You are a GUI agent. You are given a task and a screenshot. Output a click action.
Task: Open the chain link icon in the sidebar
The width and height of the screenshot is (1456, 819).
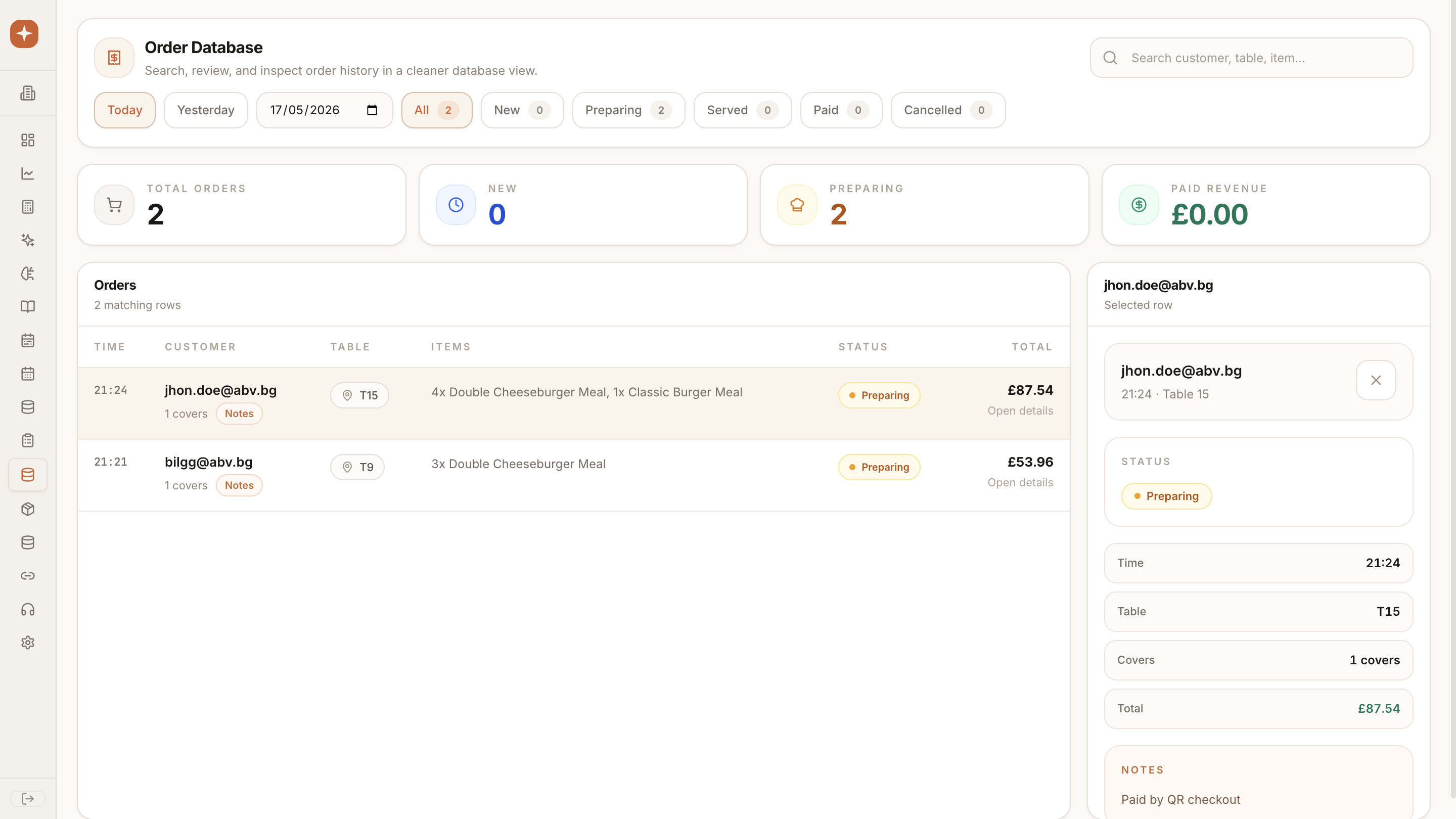point(28,575)
